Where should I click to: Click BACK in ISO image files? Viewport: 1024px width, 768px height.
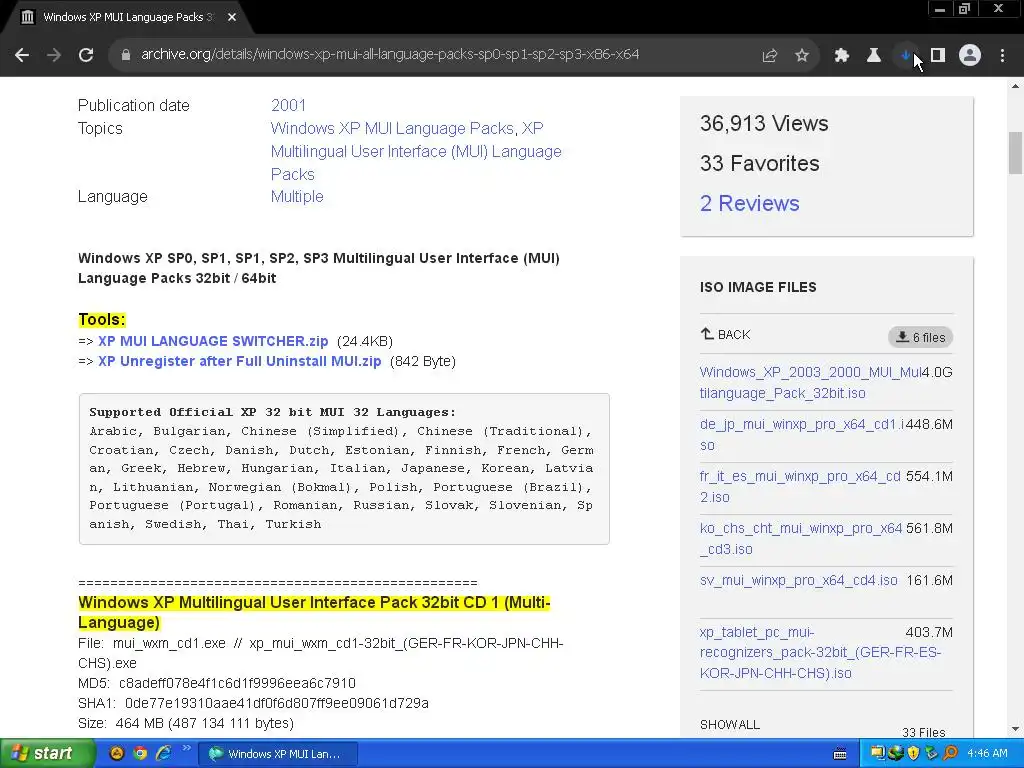(x=725, y=334)
